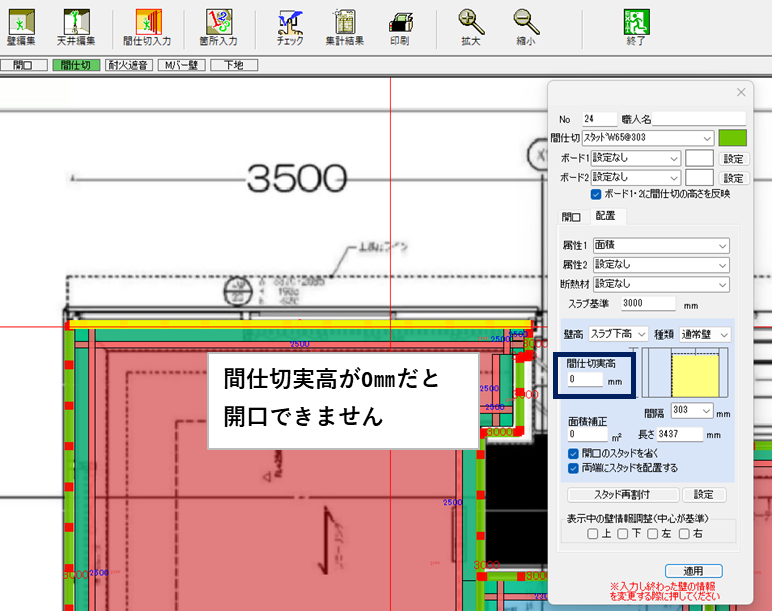Screen dimensions: 772x611
Task: Open the 間隔 303 dropdown
Action: (x=692, y=410)
